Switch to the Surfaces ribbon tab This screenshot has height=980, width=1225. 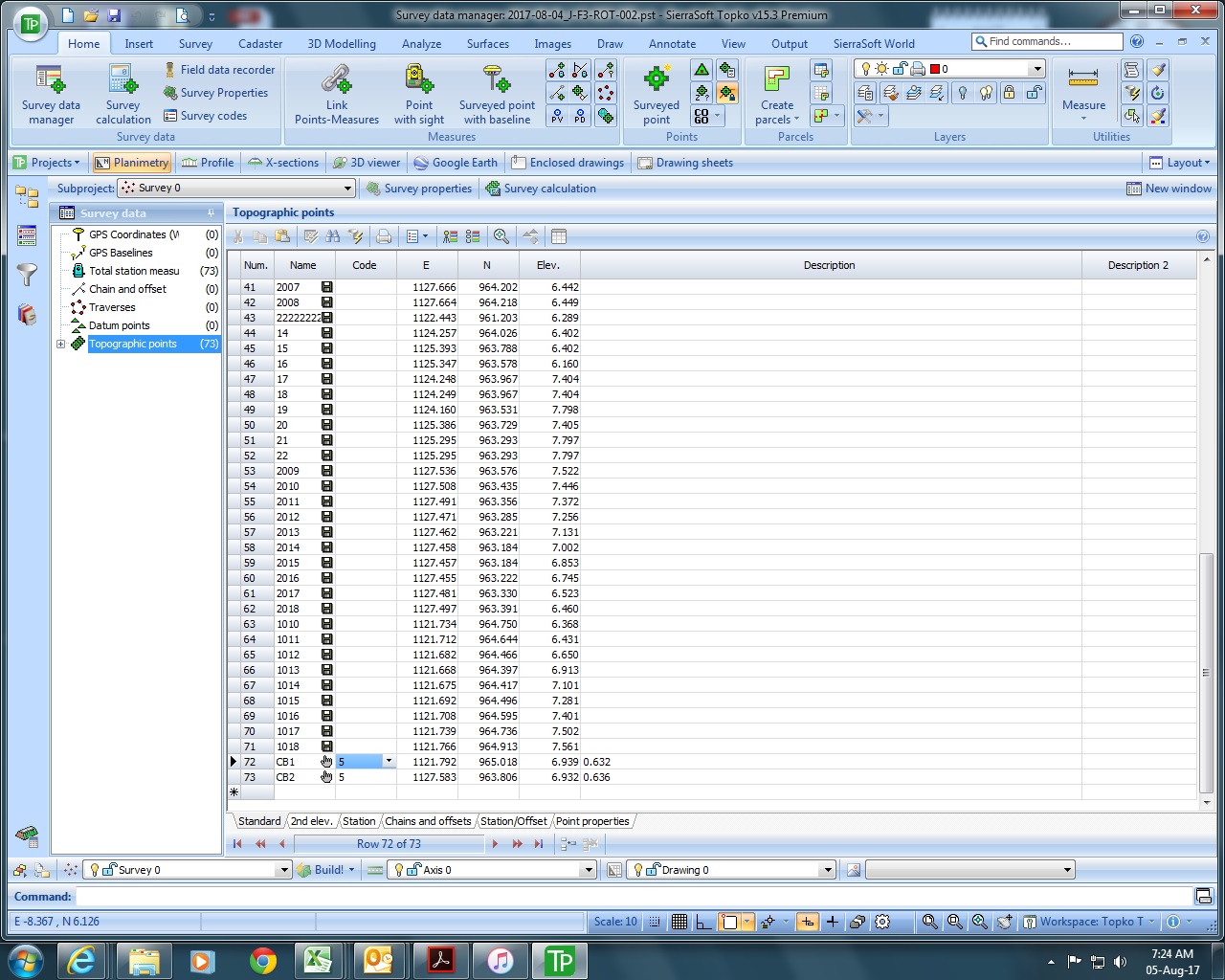487,43
